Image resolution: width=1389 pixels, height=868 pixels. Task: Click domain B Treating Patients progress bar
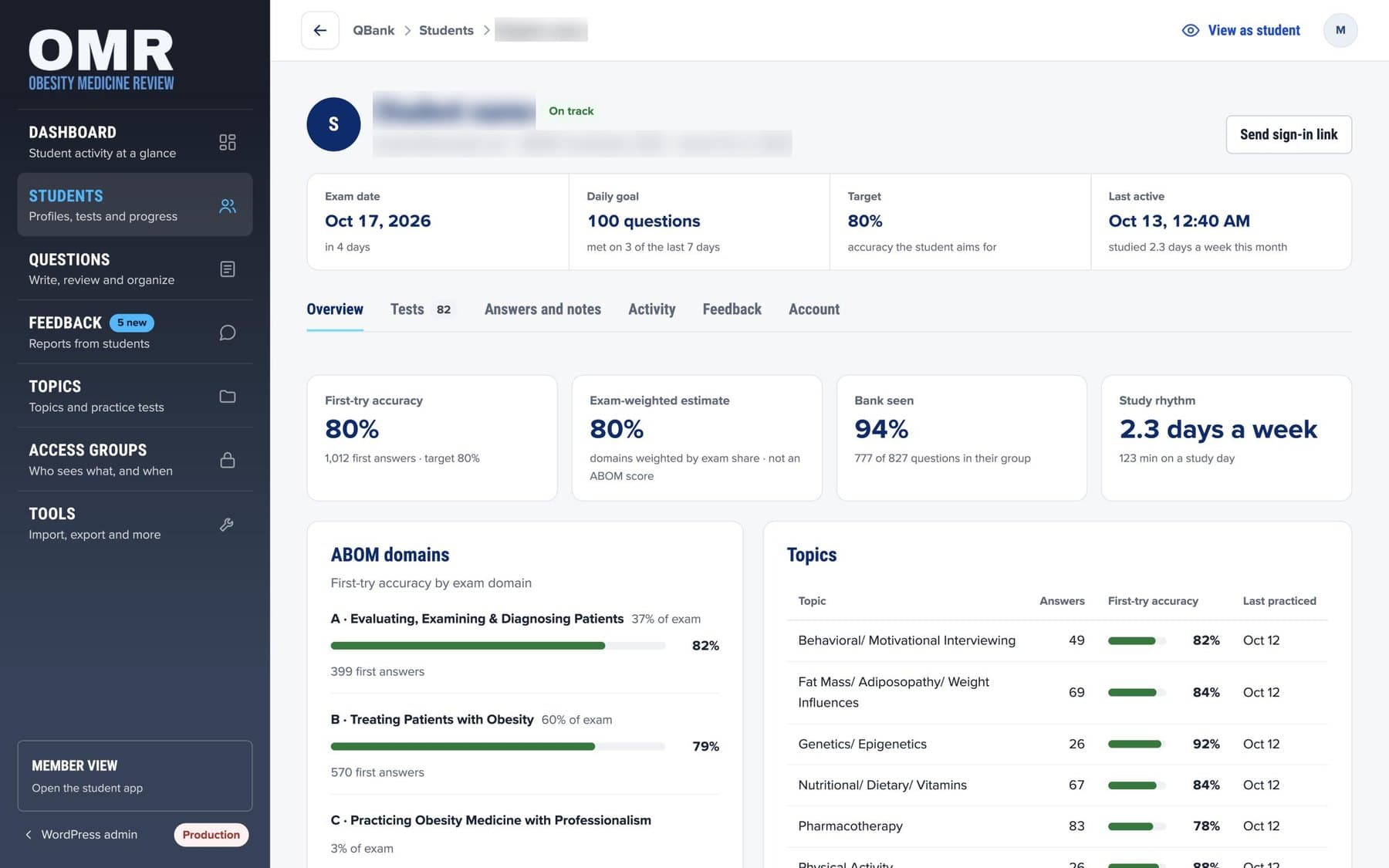(x=498, y=747)
